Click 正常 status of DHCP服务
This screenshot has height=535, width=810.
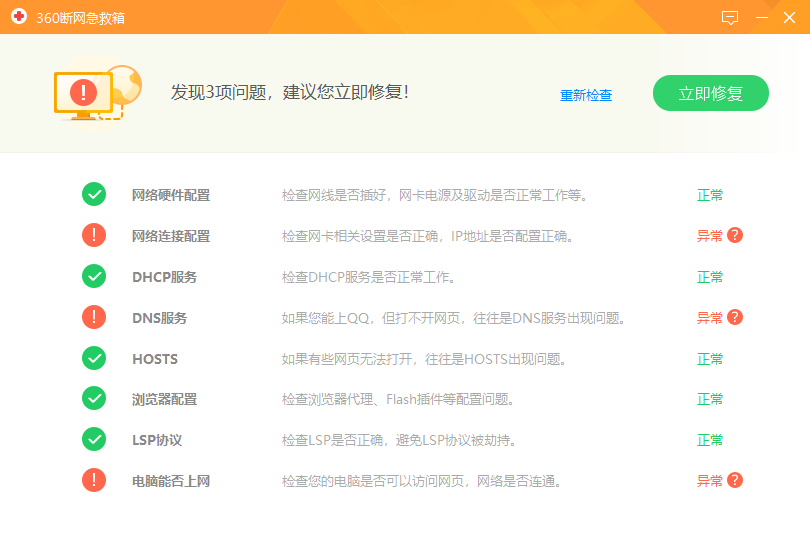(x=709, y=277)
